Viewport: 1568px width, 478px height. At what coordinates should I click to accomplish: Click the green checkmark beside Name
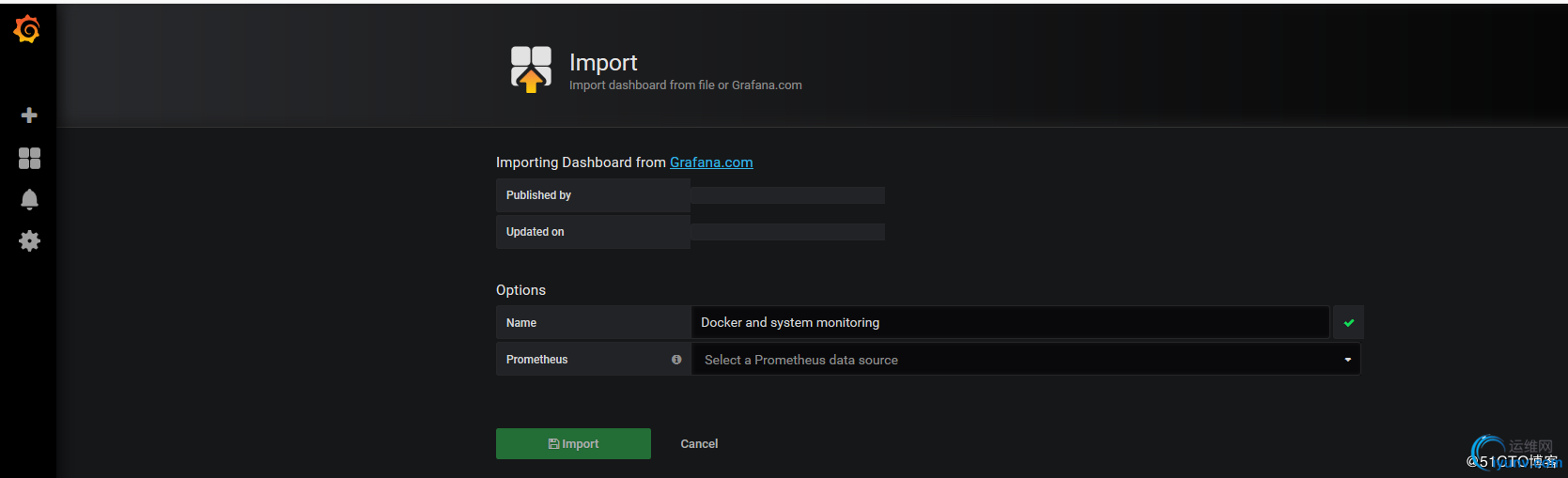point(1348,322)
